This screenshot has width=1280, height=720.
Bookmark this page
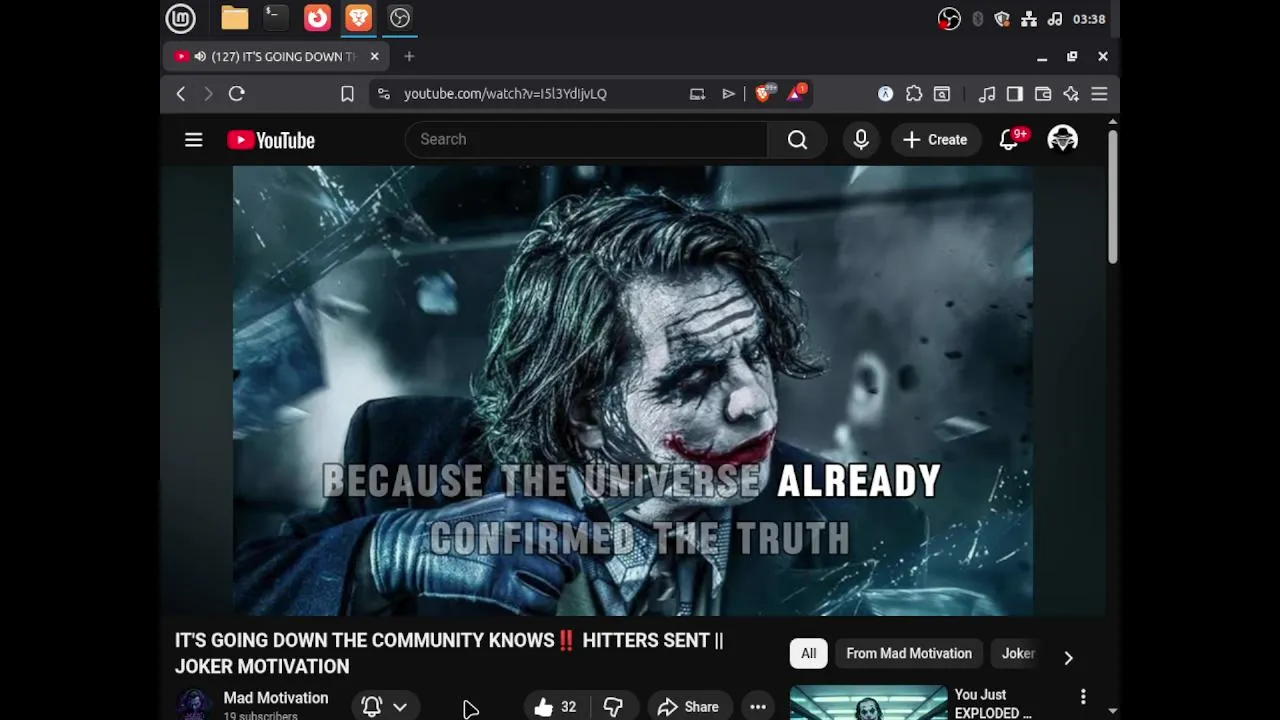(x=347, y=94)
